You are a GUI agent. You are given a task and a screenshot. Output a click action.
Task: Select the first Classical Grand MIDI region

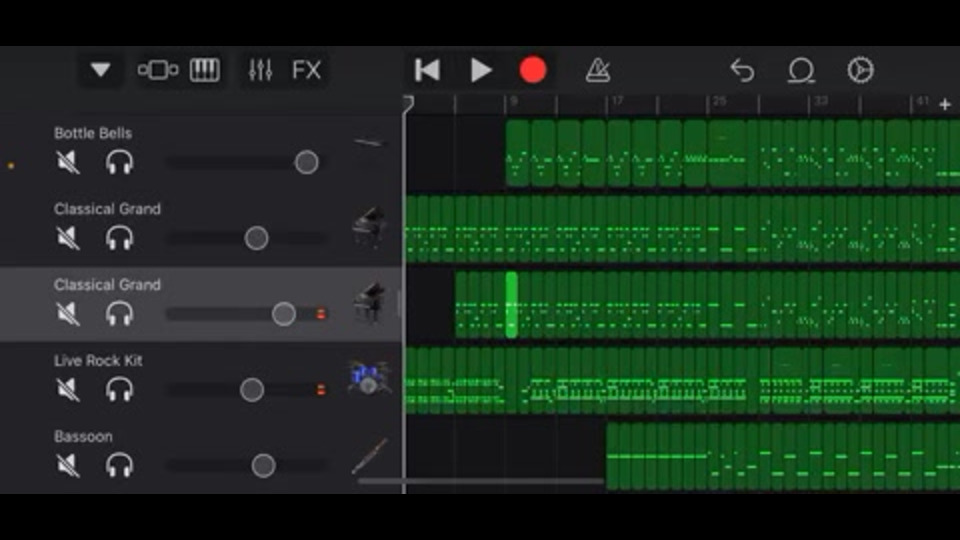tap(682, 228)
